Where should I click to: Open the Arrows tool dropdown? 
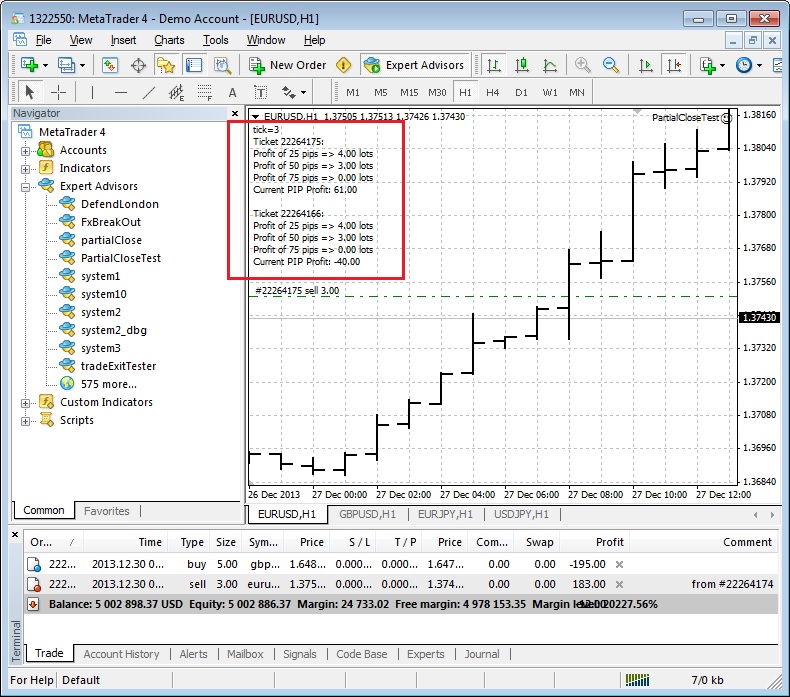click(303, 92)
